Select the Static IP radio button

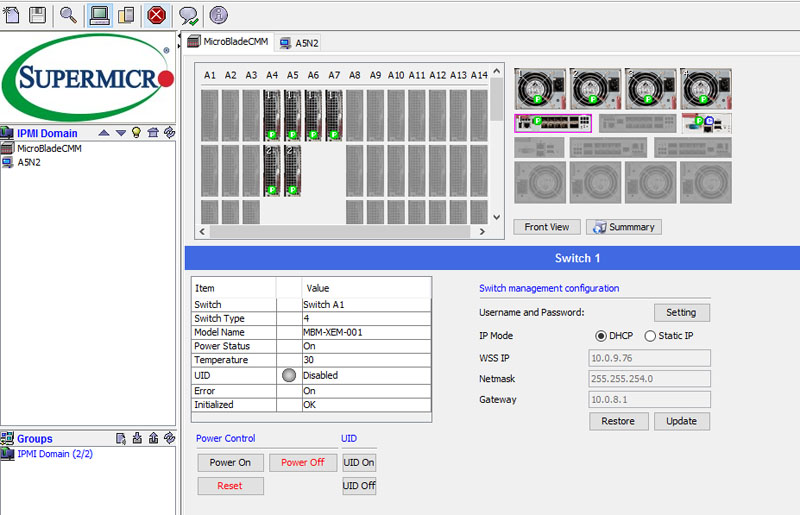(x=650, y=336)
